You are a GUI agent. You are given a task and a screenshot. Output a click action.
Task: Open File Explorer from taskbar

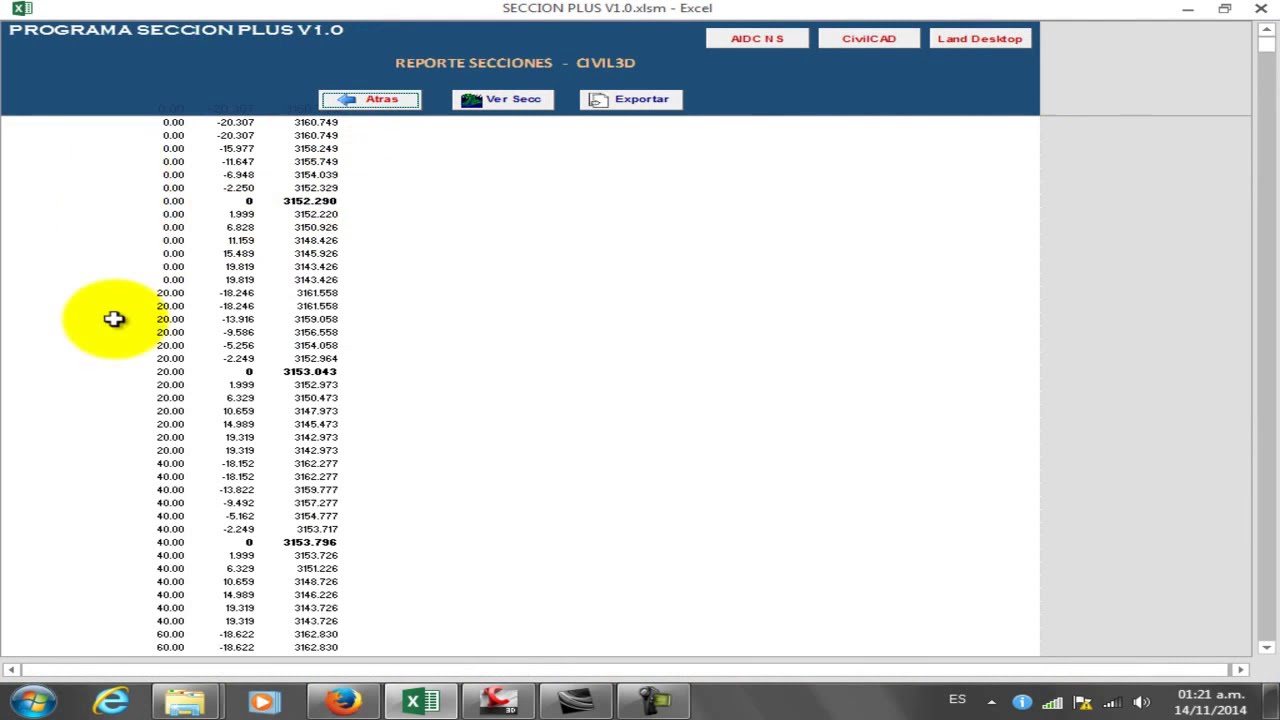[x=186, y=701]
